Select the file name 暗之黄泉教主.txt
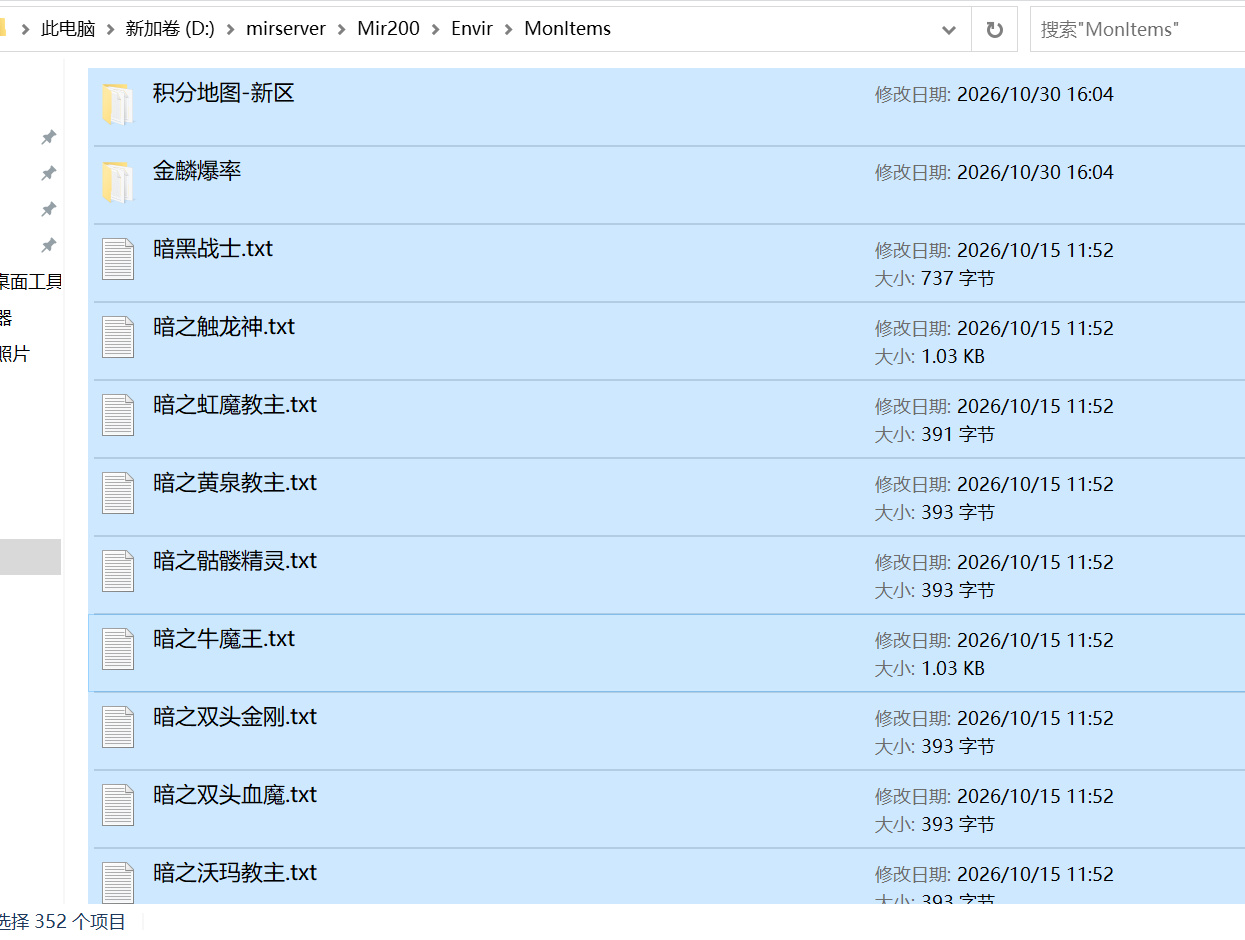 click(x=235, y=483)
